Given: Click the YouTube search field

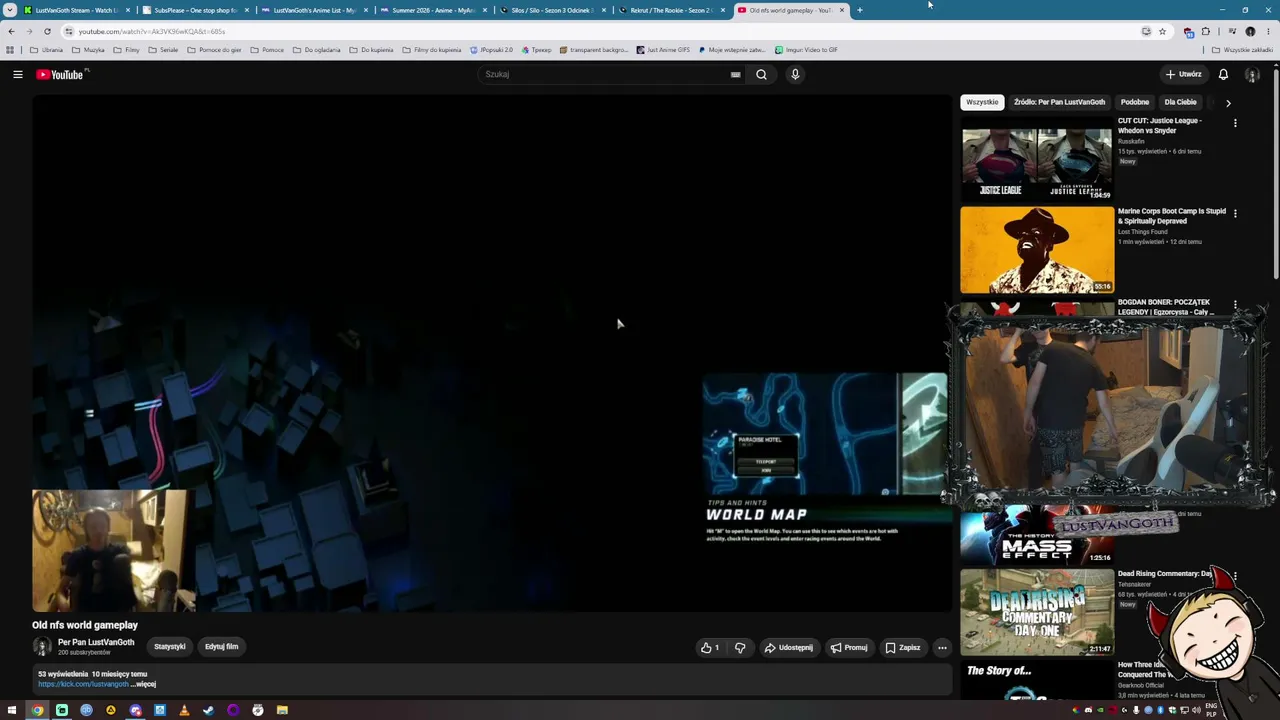Looking at the screenshot, I should coord(605,74).
